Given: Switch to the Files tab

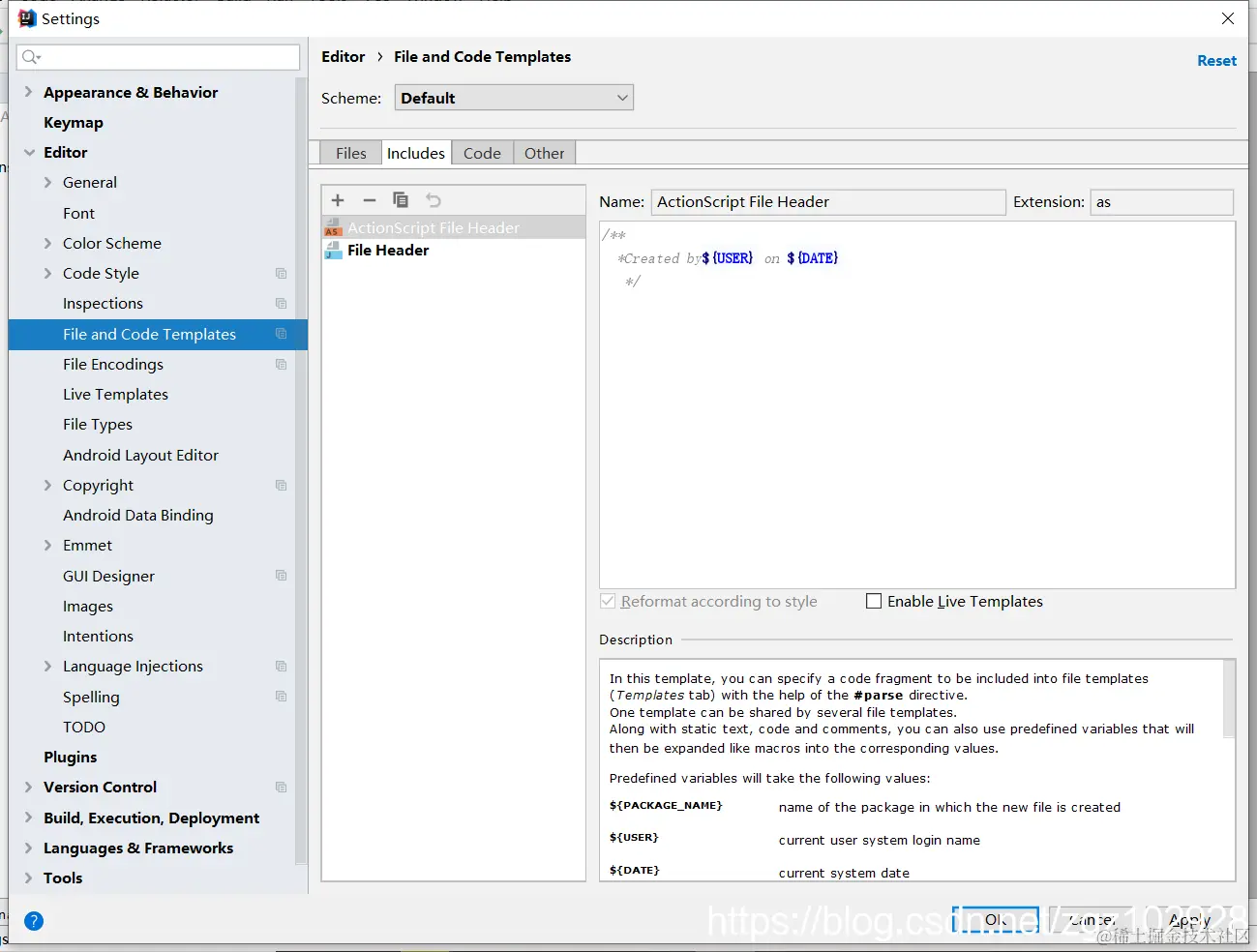Looking at the screenshot, I should point(351,153).
